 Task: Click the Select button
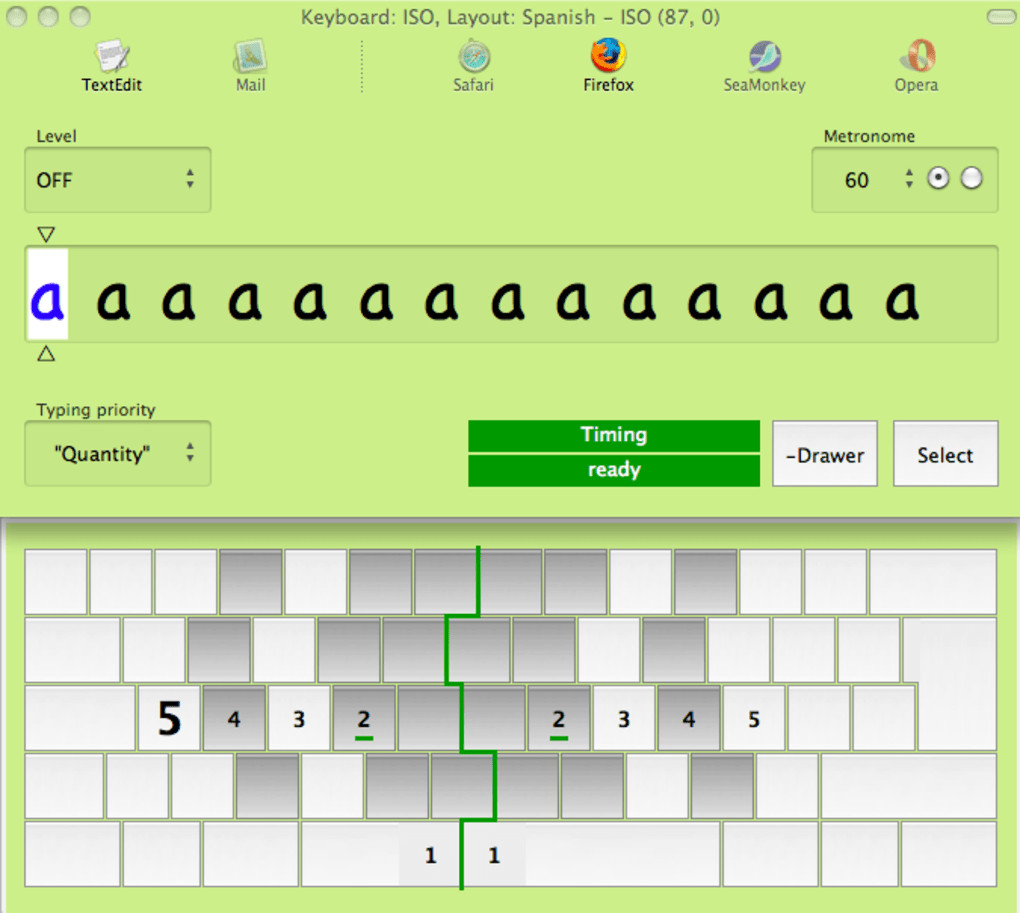945,454
